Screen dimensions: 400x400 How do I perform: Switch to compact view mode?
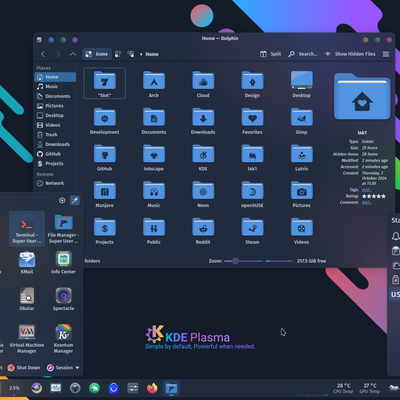[x=118, y=54]
